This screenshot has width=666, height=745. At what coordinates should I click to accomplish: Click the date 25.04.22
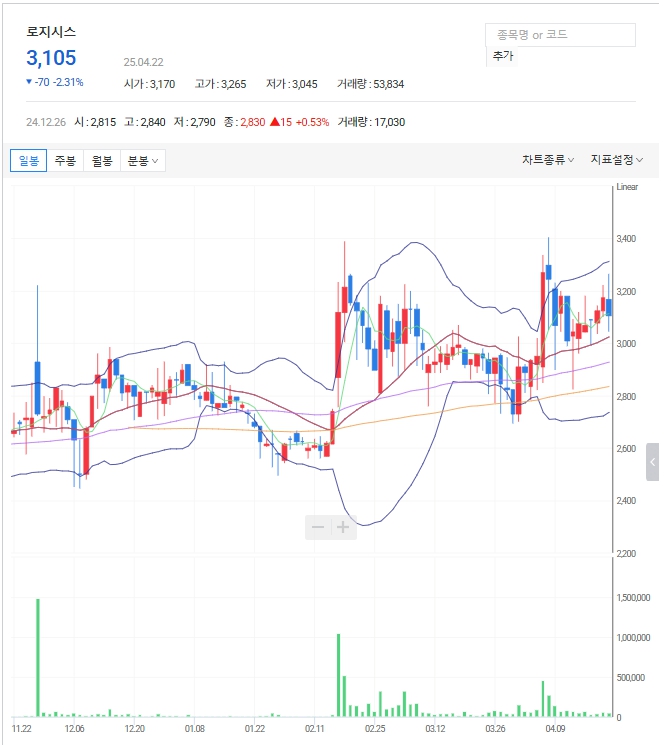tap(143, 62)
